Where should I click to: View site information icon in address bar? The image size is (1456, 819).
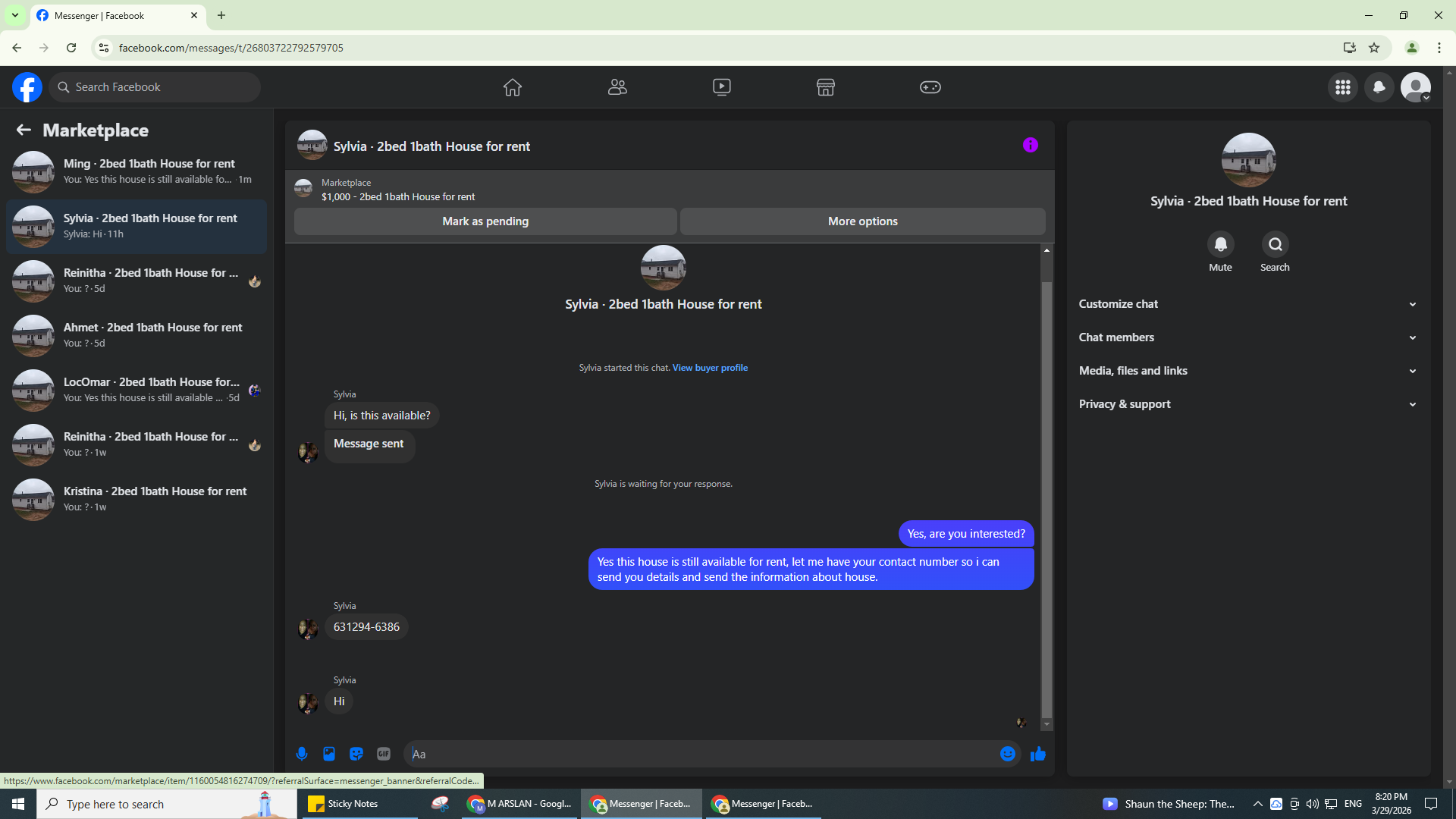tap(104, 48)
